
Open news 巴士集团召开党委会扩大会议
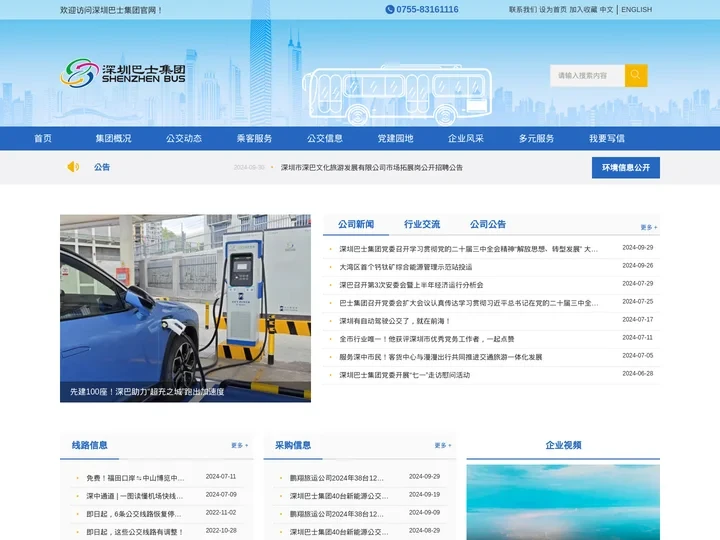pos(468,303)
